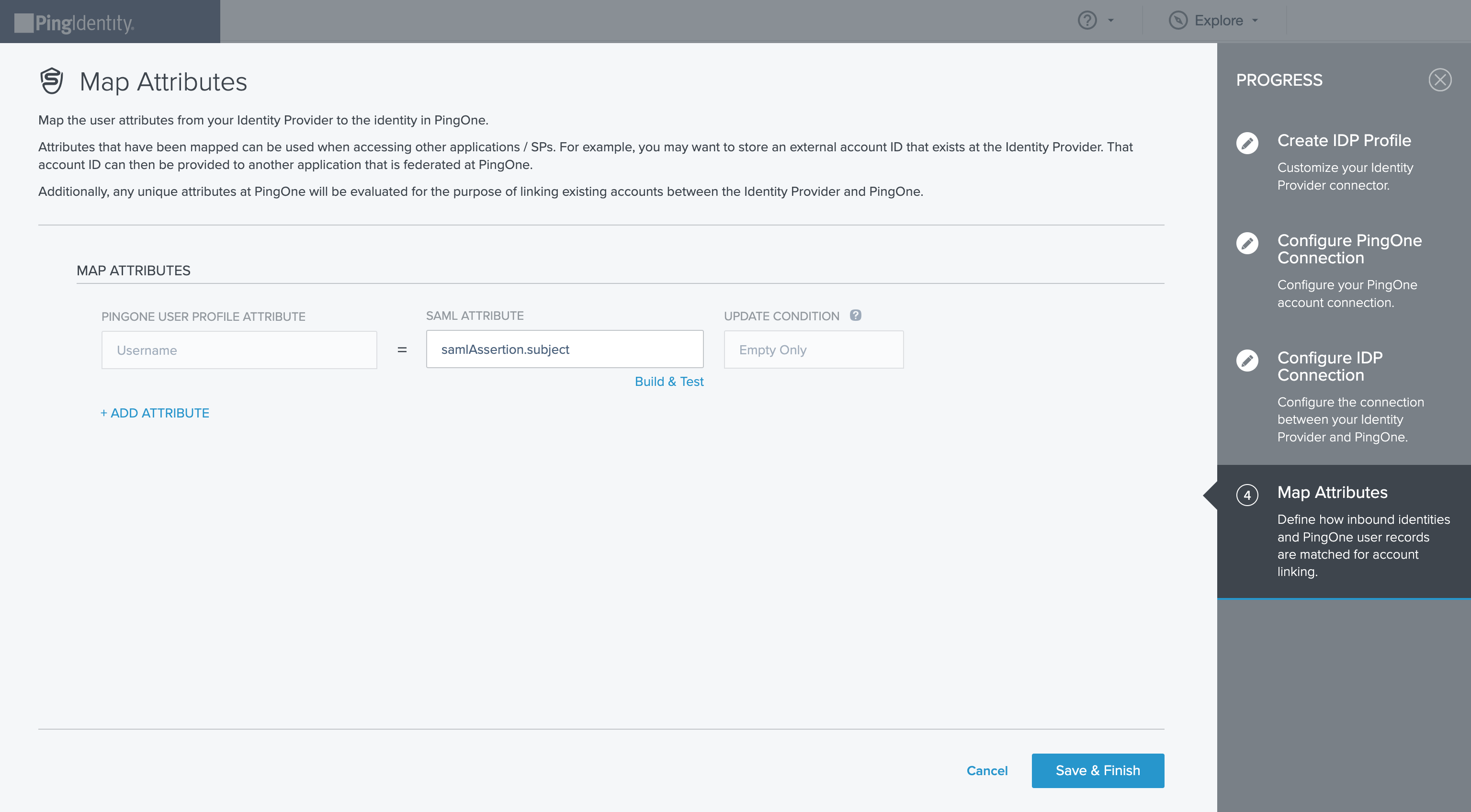Open the Empty Only update condition dropdown
1471x812 pixels.
click(x=813, y=349)
